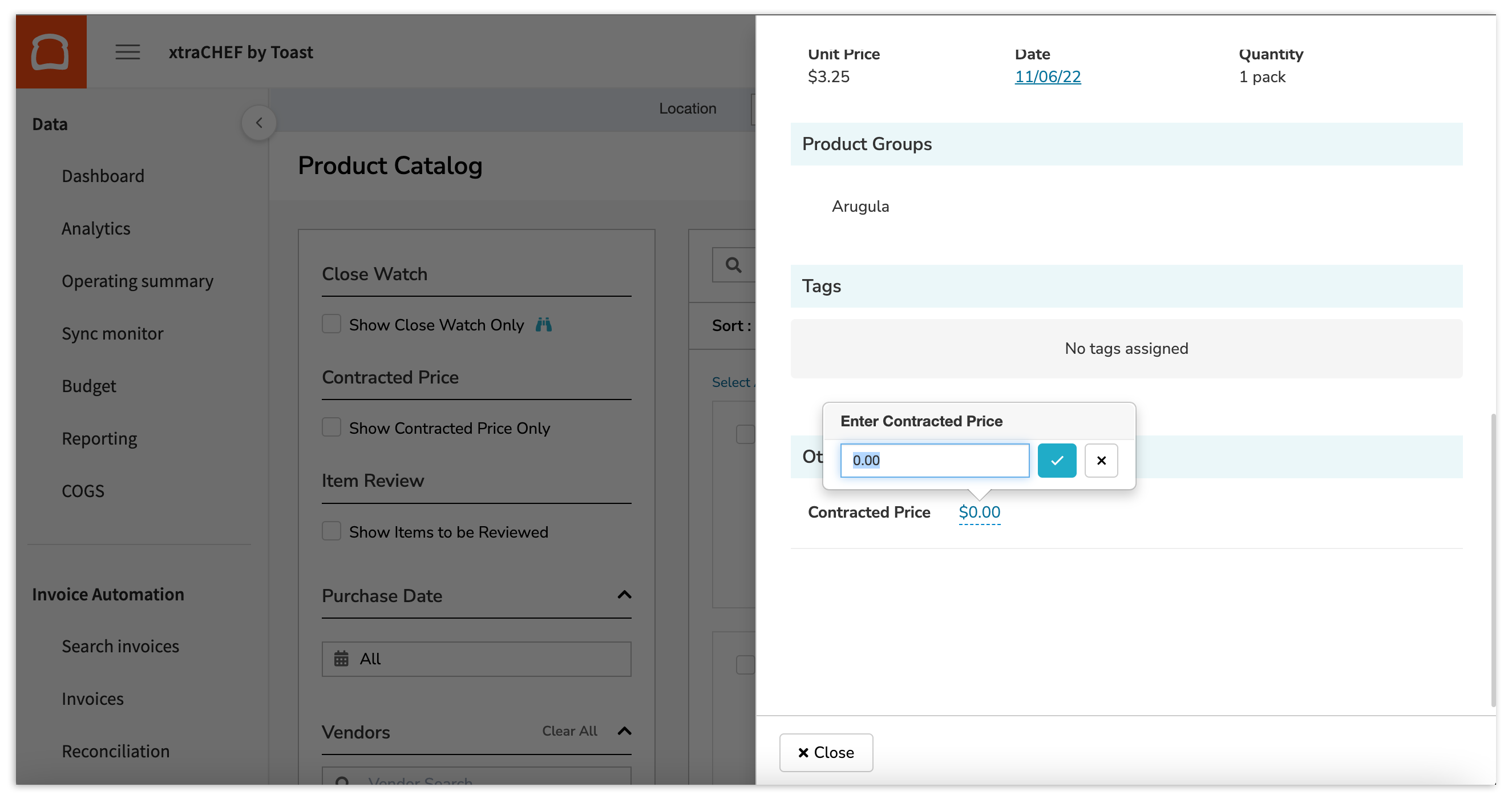Check Show Contracted Price Only

(331, 427)
